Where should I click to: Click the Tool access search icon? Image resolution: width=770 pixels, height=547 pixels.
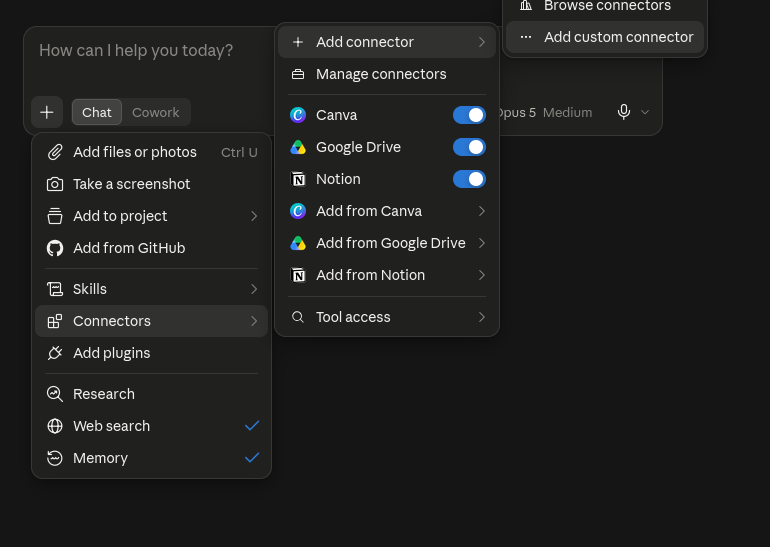click(298, 317)
